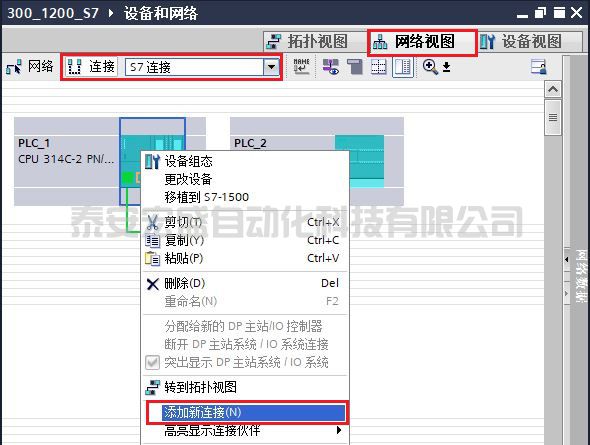590x445 pixels.
Task: Click the save window settings icon
Action: [538, 67]
